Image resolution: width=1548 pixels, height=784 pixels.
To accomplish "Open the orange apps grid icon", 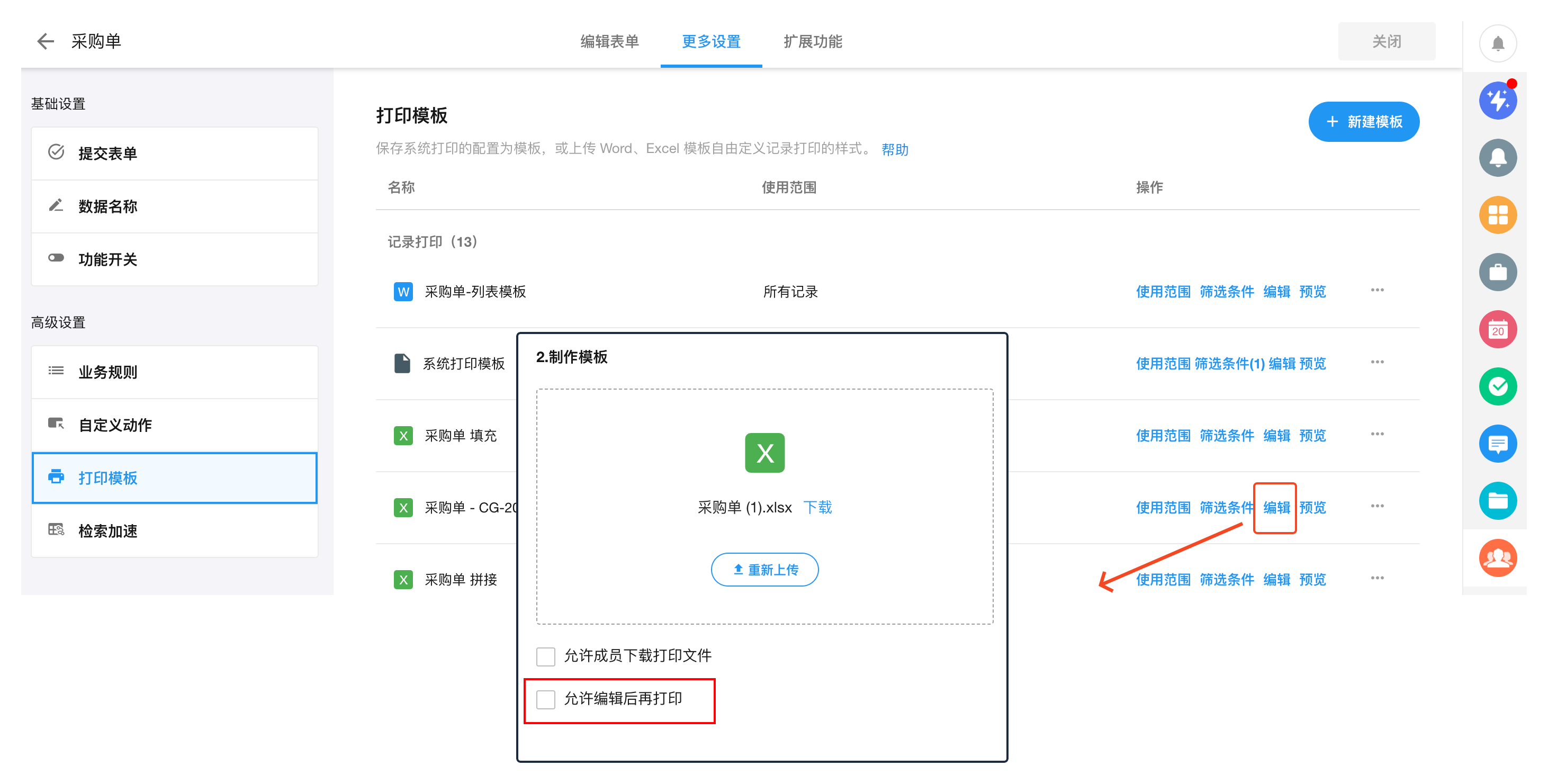I will [x=1498, y=215].
